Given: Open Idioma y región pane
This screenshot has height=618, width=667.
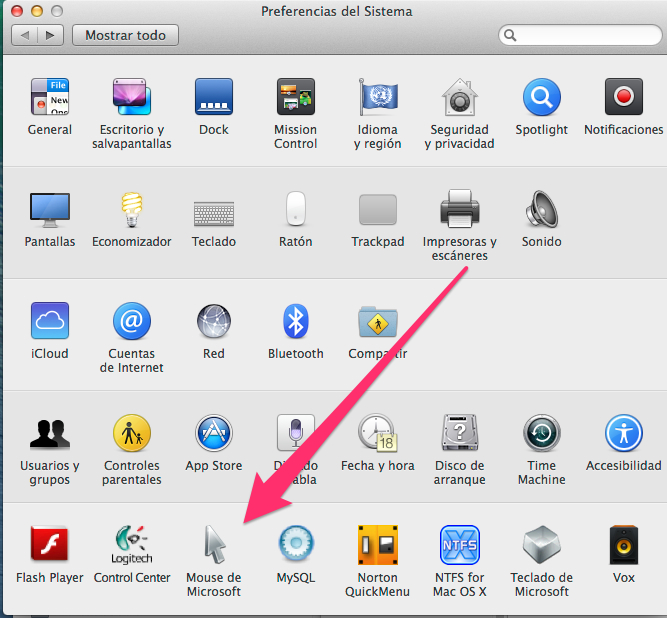Looking at the screenshot, I should point(378,97).
